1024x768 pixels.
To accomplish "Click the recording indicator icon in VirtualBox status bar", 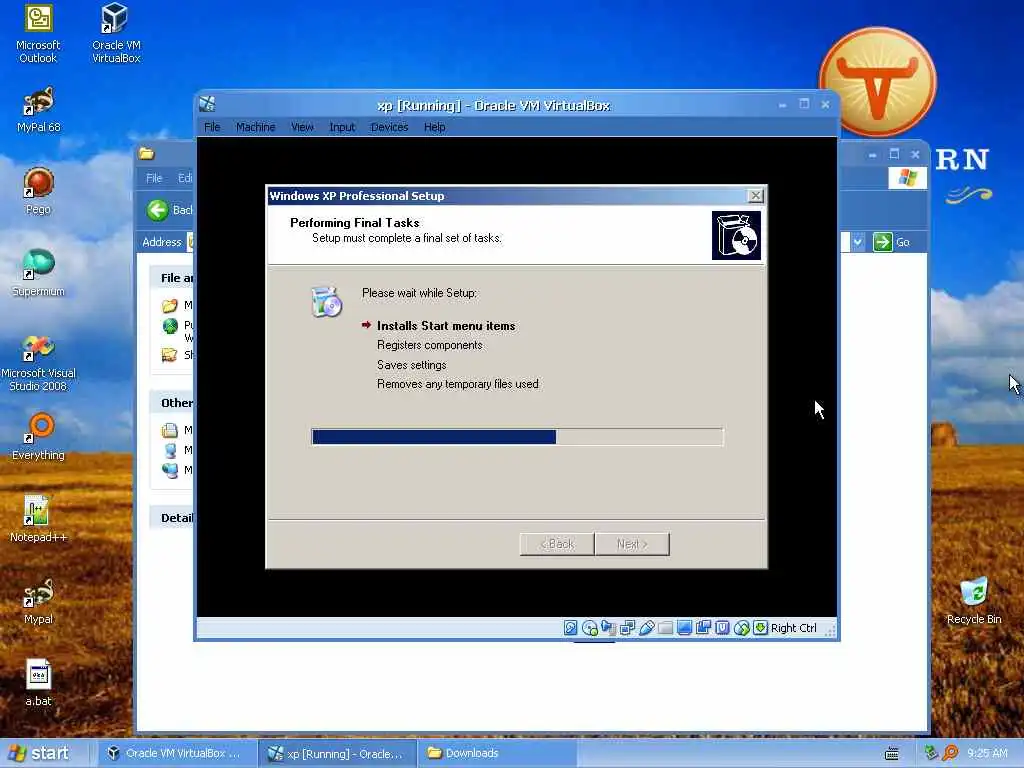I will coord(703,628).
